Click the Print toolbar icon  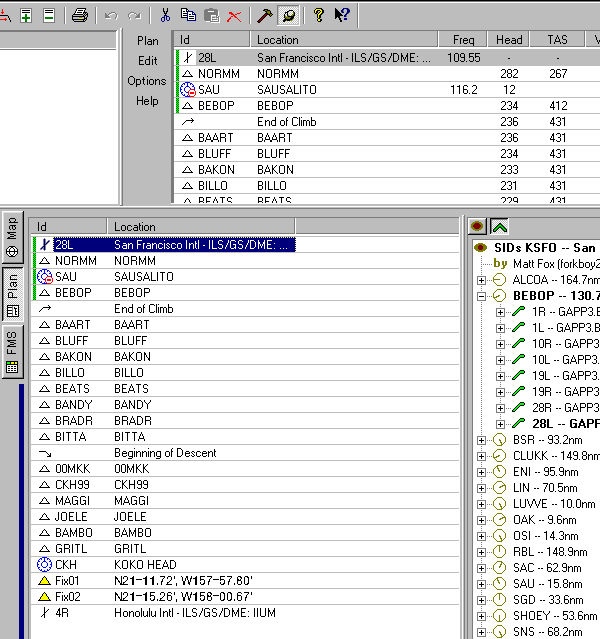[80, 15]
